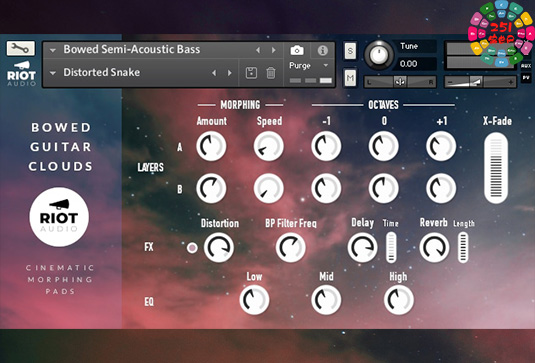This screenshot has height=363, width=535.
Task: Toggle the Distortion on/off LED
Action: (192, 248)
